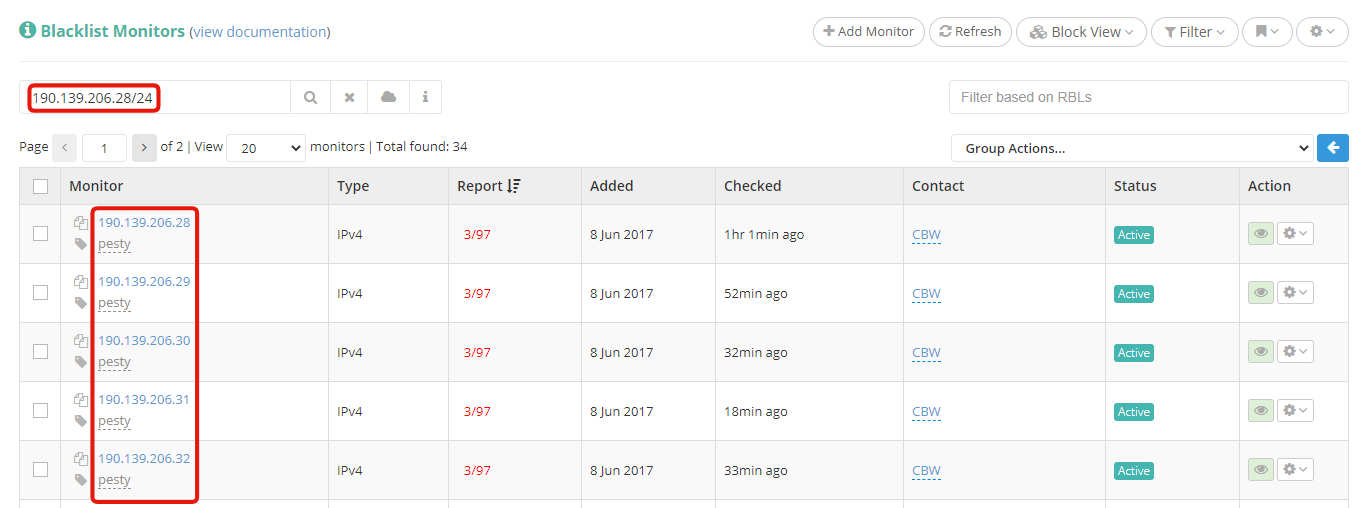1368x508 pixels.
Task: Open the Block View menu
Action: [1080, 32]
